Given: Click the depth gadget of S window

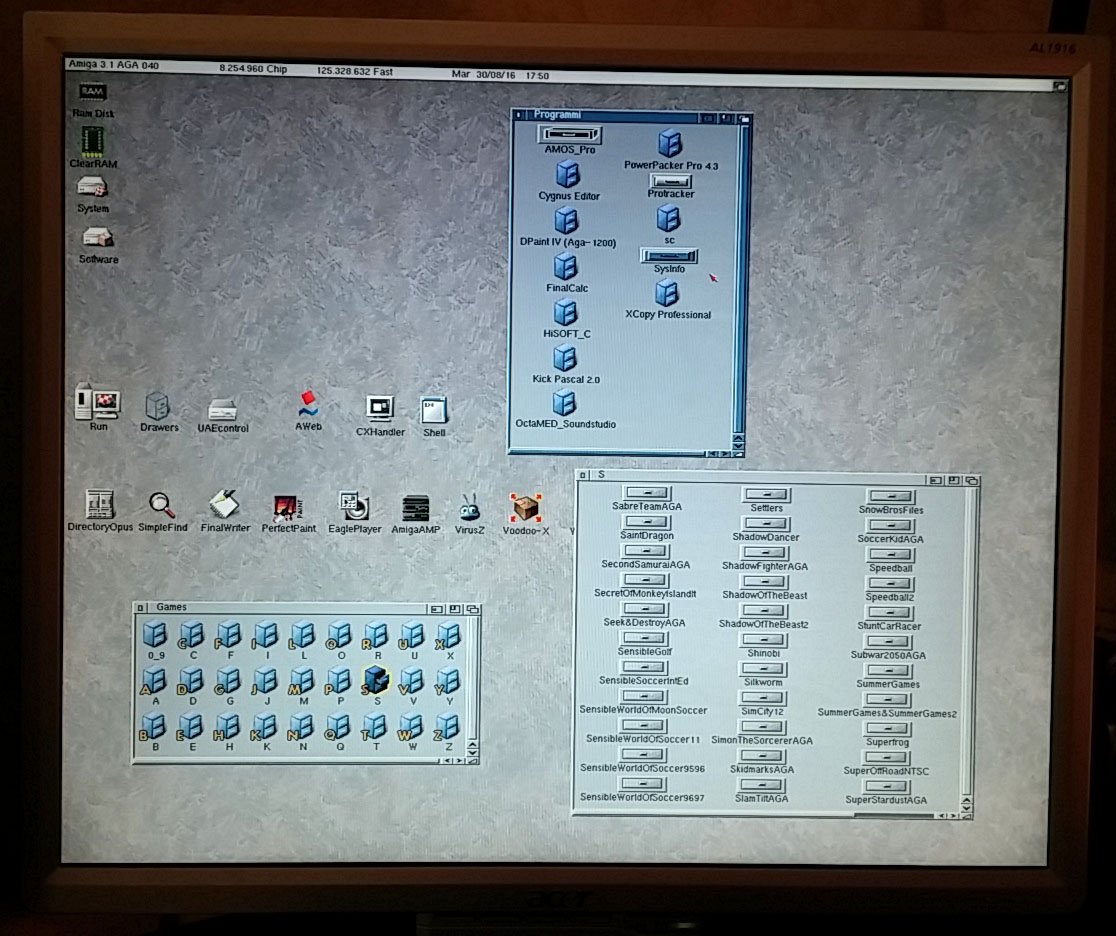Looking at the screenshot, I should click(x=972, y=481).
